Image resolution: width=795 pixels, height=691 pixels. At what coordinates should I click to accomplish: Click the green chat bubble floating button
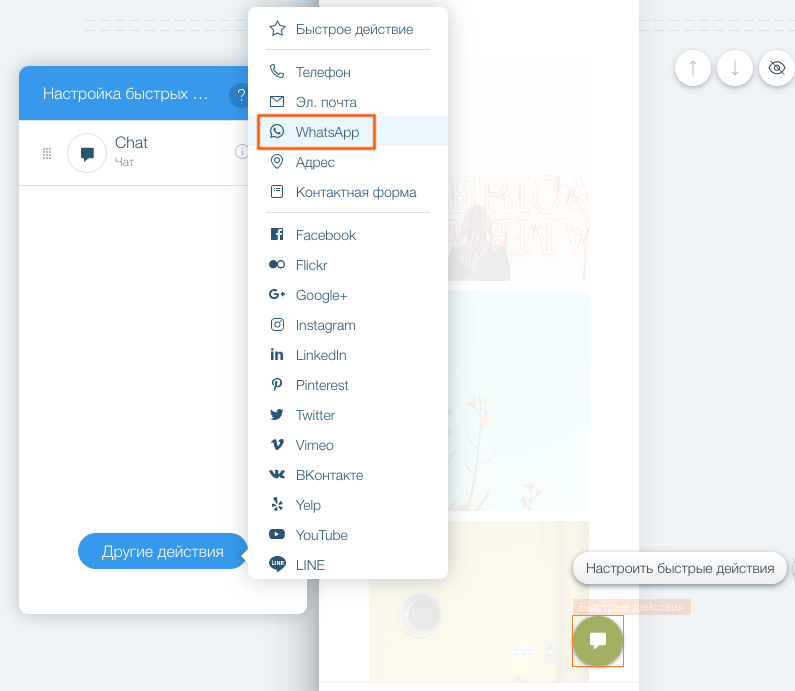point(598,640)
